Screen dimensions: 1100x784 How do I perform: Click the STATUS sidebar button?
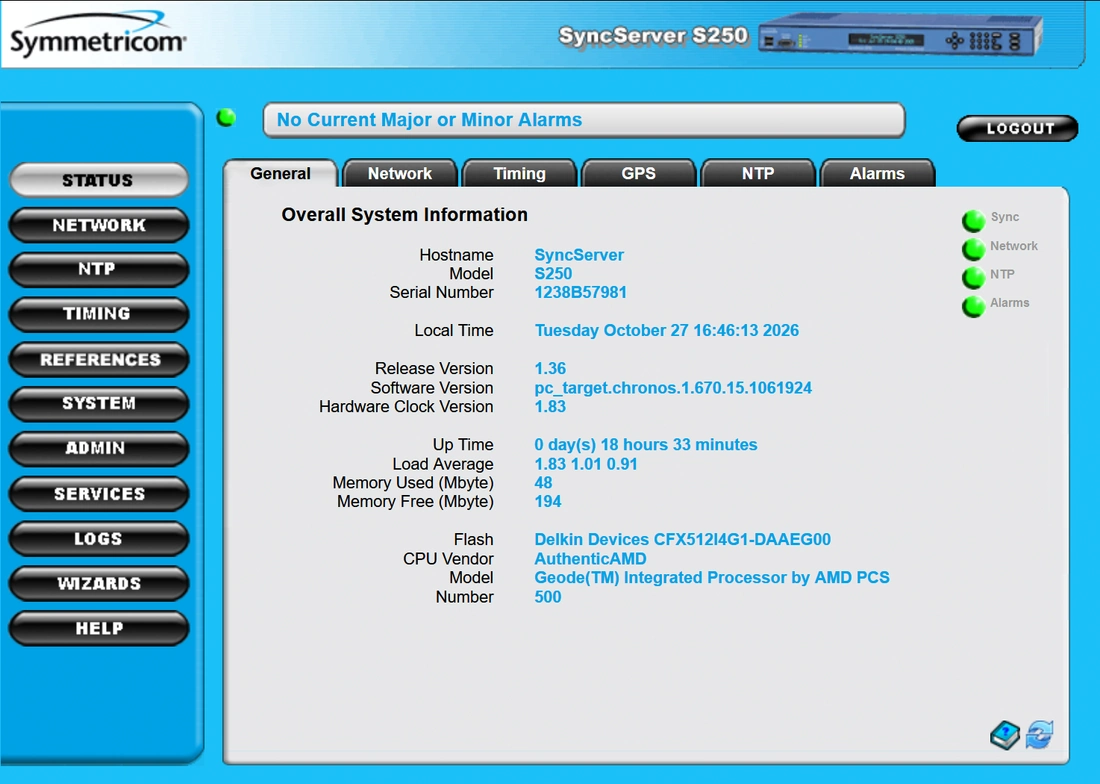pyautogui.click(x=98, y=180)
